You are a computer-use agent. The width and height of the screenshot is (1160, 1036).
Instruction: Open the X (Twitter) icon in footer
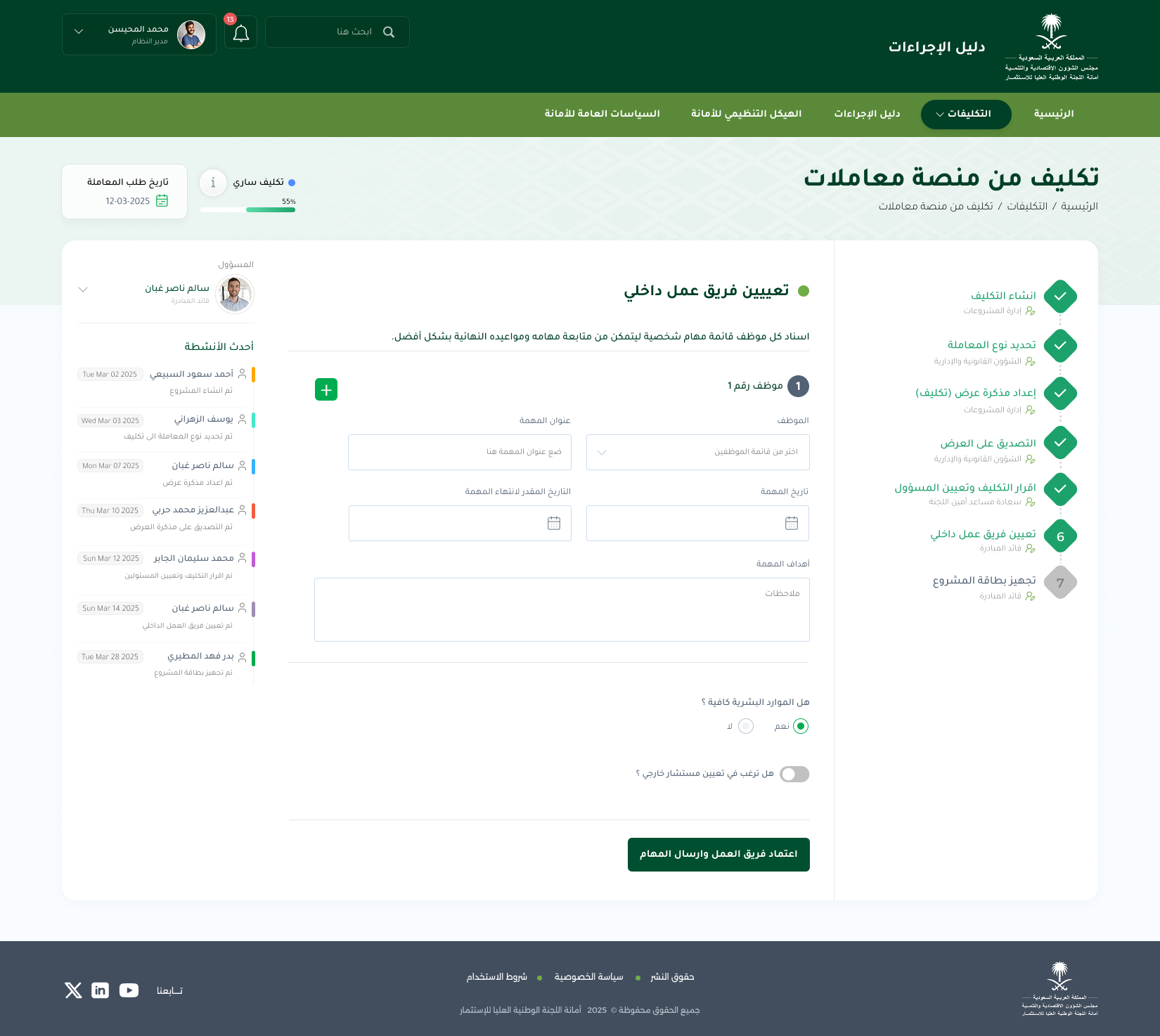click(73, 990)
